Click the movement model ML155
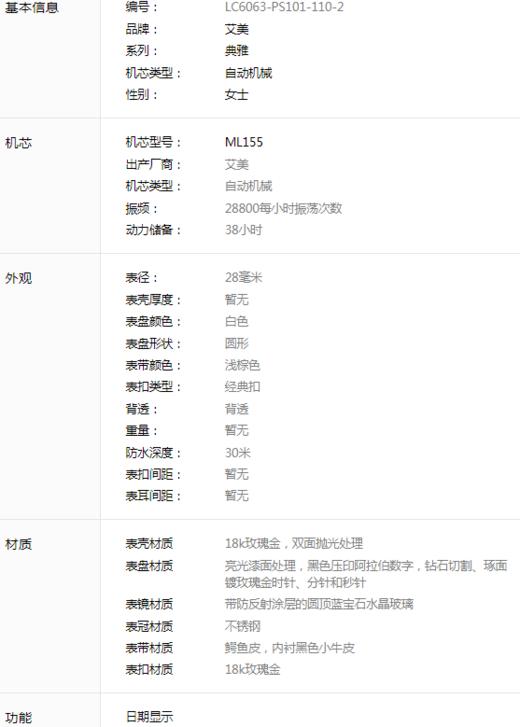This screenshot has height=727, width=520. coord(244,142)
